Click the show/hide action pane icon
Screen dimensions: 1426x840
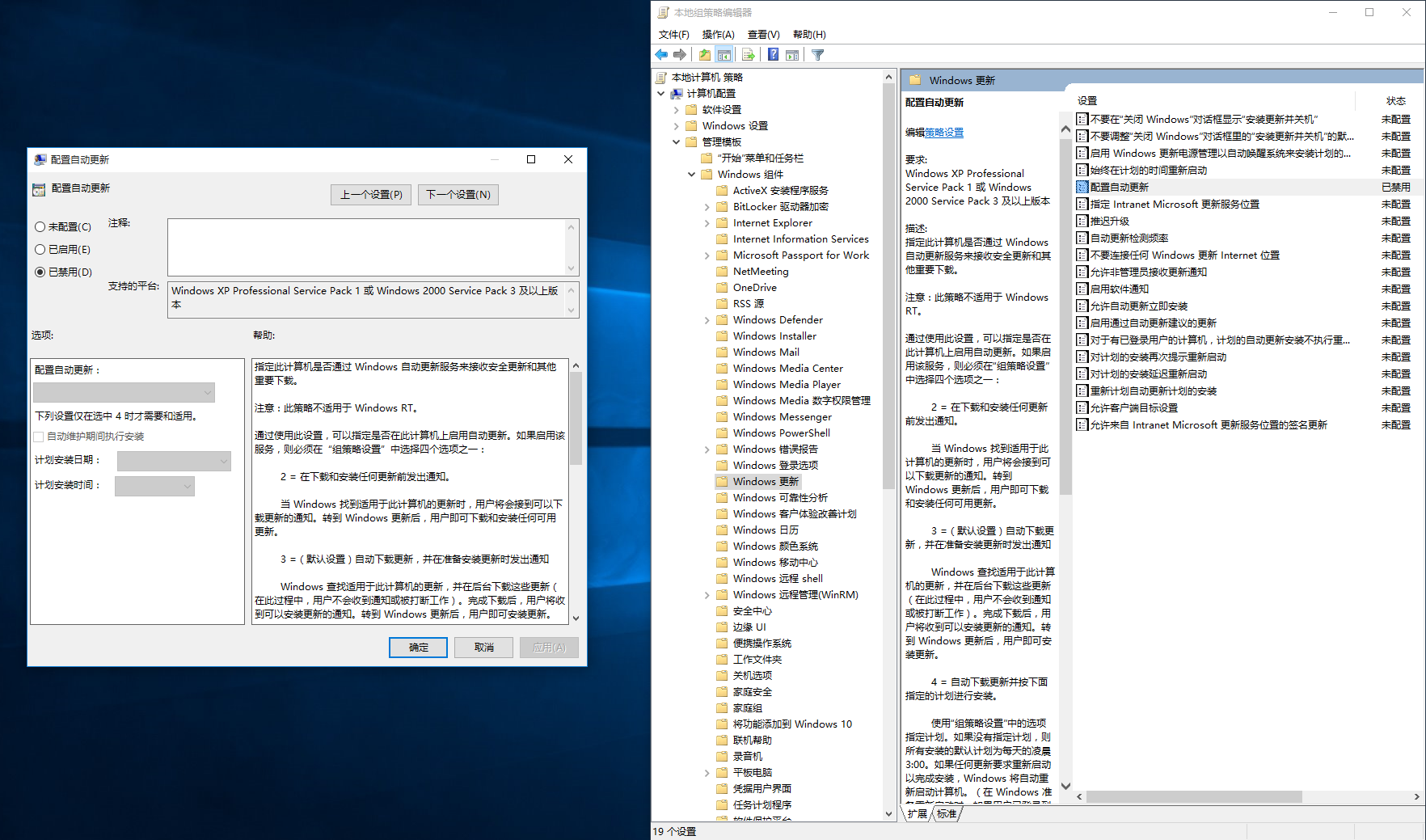coord(792,55)
